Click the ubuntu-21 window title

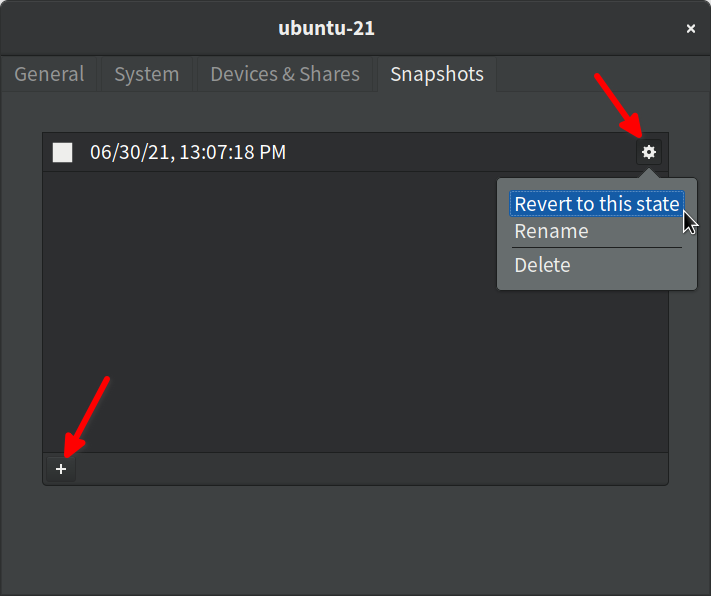326,28
